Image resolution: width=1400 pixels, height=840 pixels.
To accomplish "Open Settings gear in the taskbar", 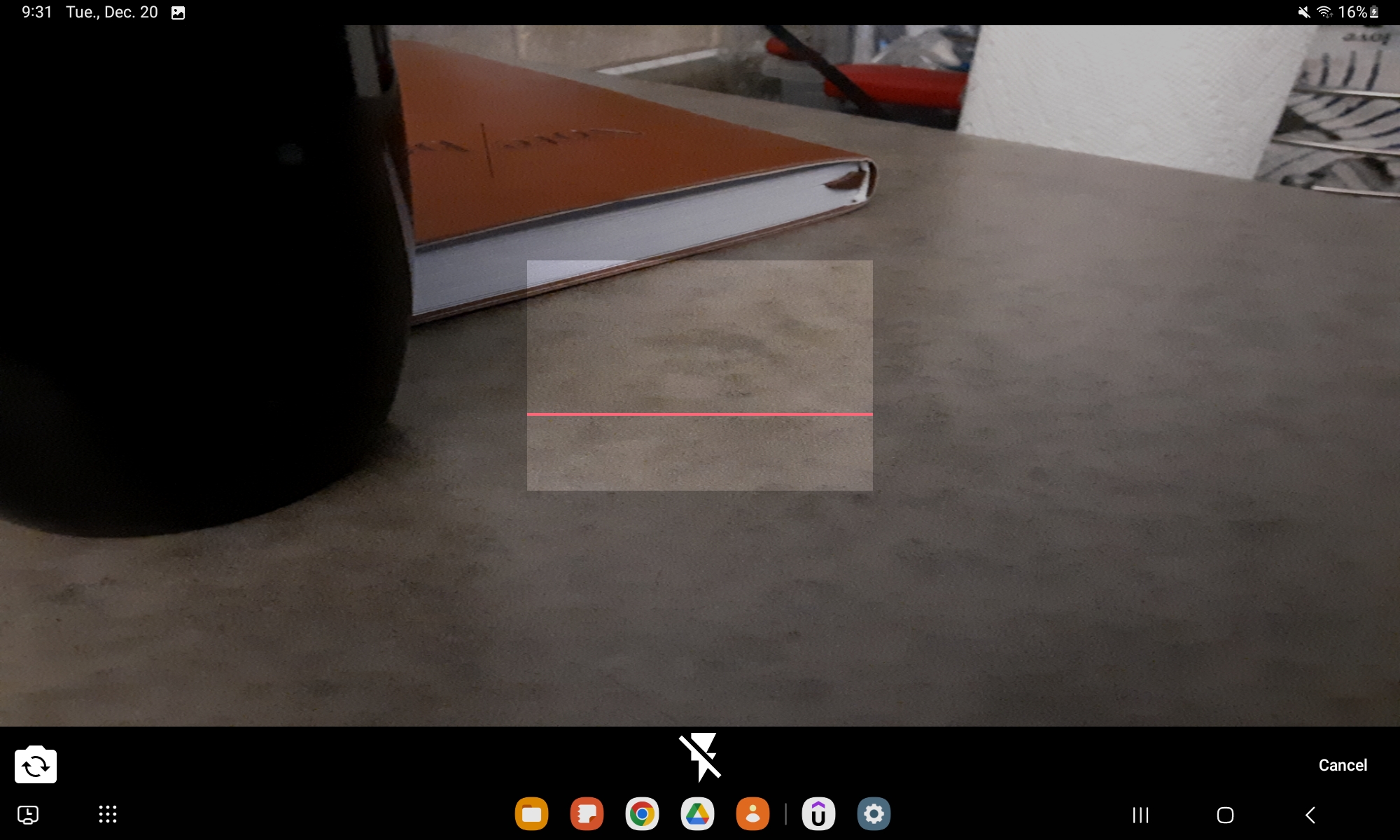I will click(x=874, y=814).
